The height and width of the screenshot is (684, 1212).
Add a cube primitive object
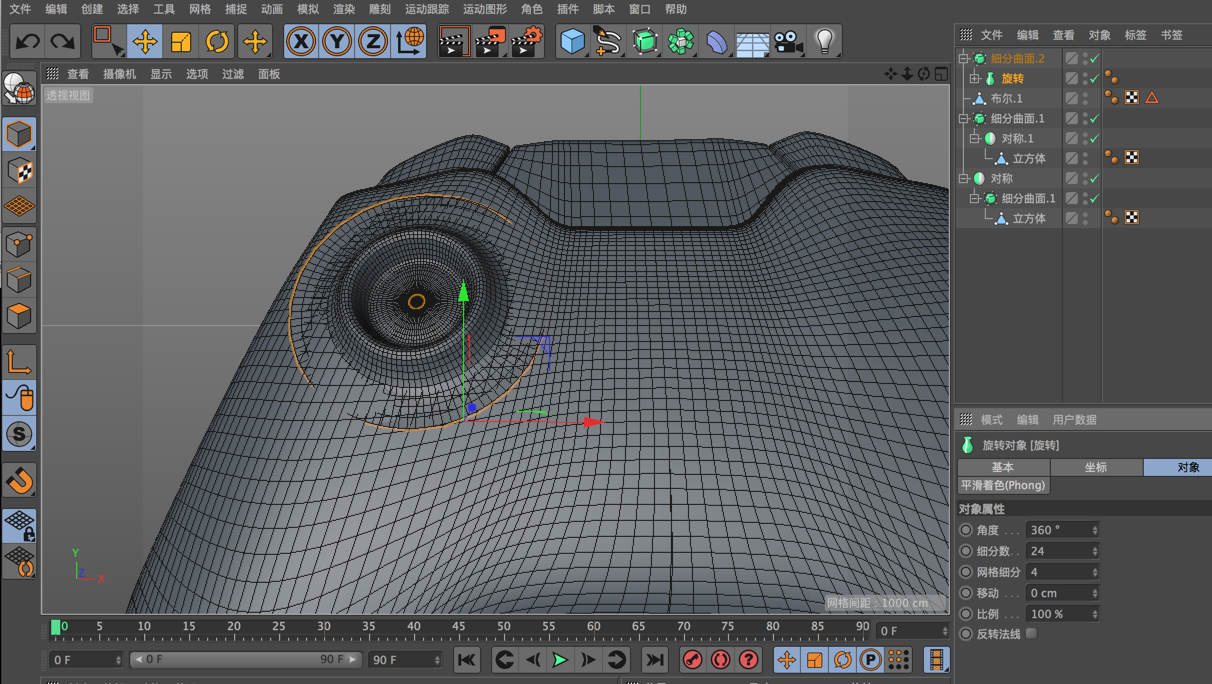(572, 41)
